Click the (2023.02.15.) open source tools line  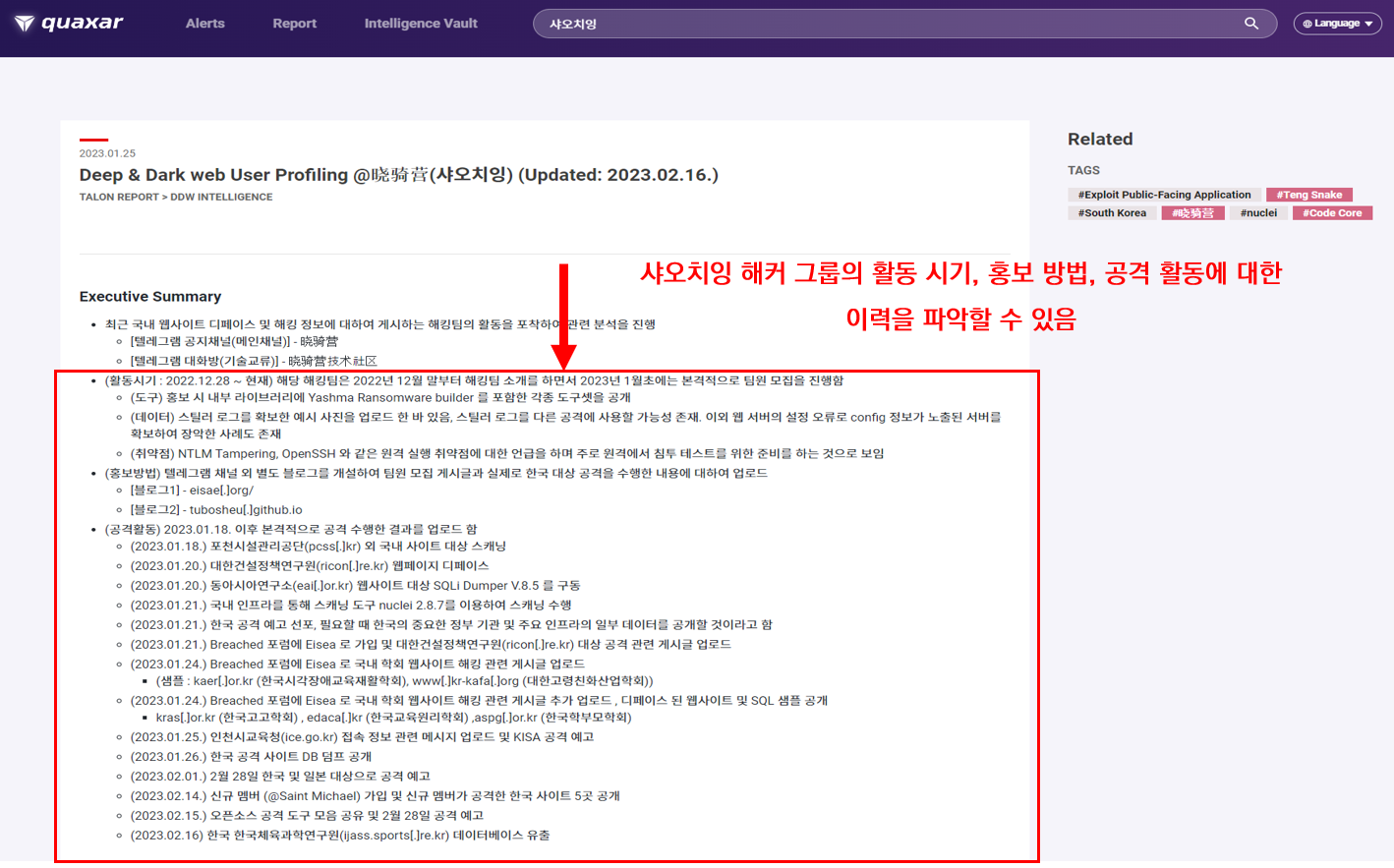[307, 815]
